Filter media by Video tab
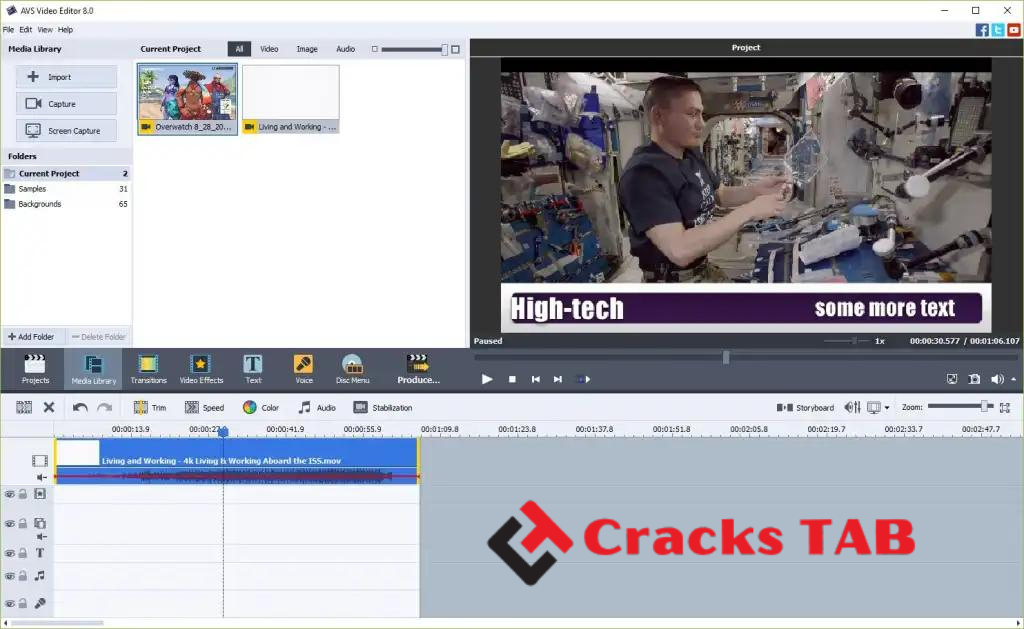 click(269, 49)
